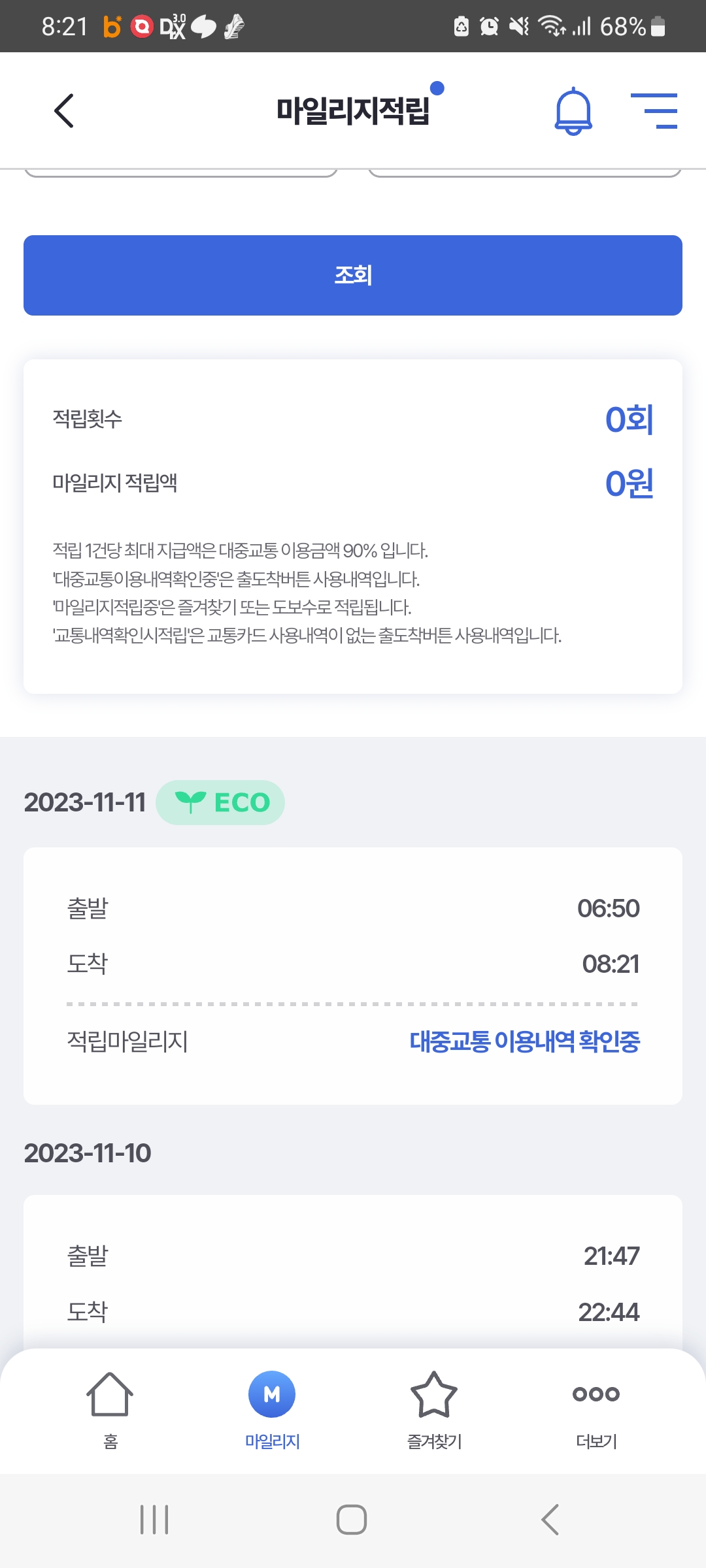This screenshot has height=1568, width=706.
Task: Tap the home icon in bottom bar
Action: (x=110, y=1394)
